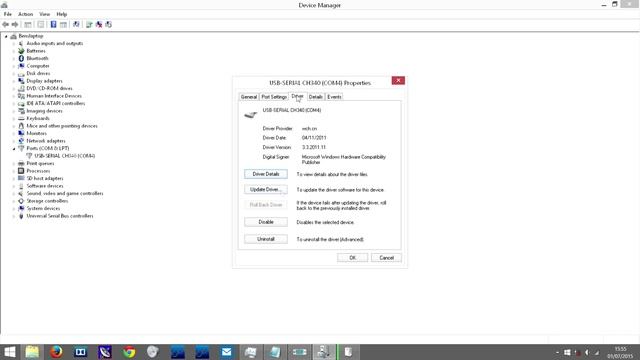Click the Show/Hide console tree toolbar icon
The height and width of the screenshot is (360, 640).
tap(28, 24)
